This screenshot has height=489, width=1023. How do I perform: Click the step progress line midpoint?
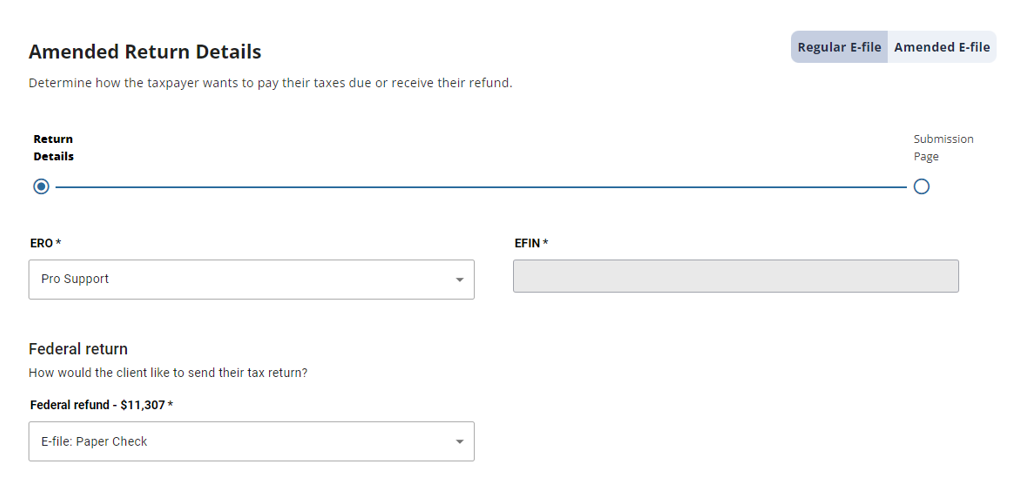click(x=481, y=187)
